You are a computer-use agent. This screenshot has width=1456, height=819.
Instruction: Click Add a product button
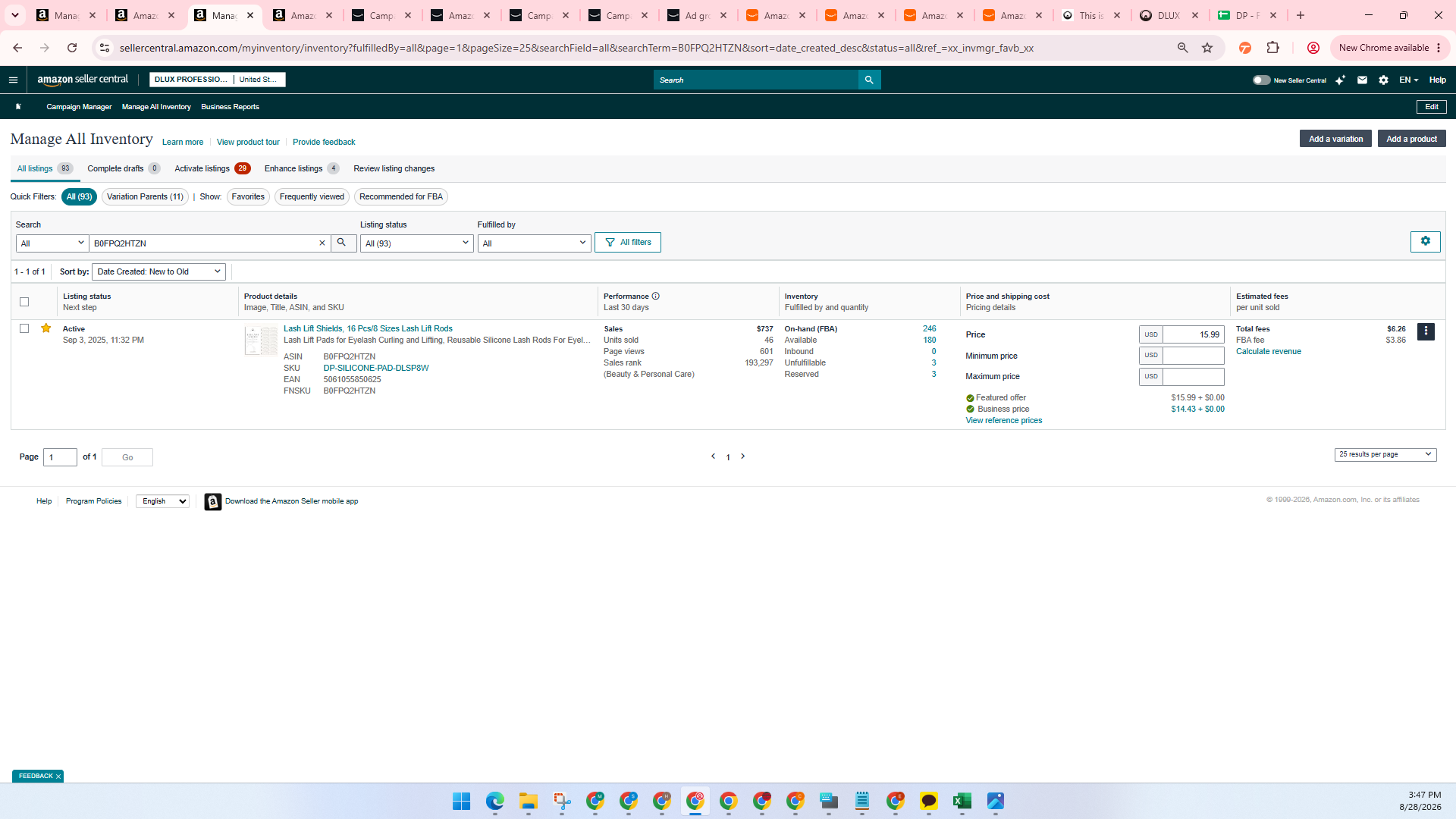pos(1411,139)
